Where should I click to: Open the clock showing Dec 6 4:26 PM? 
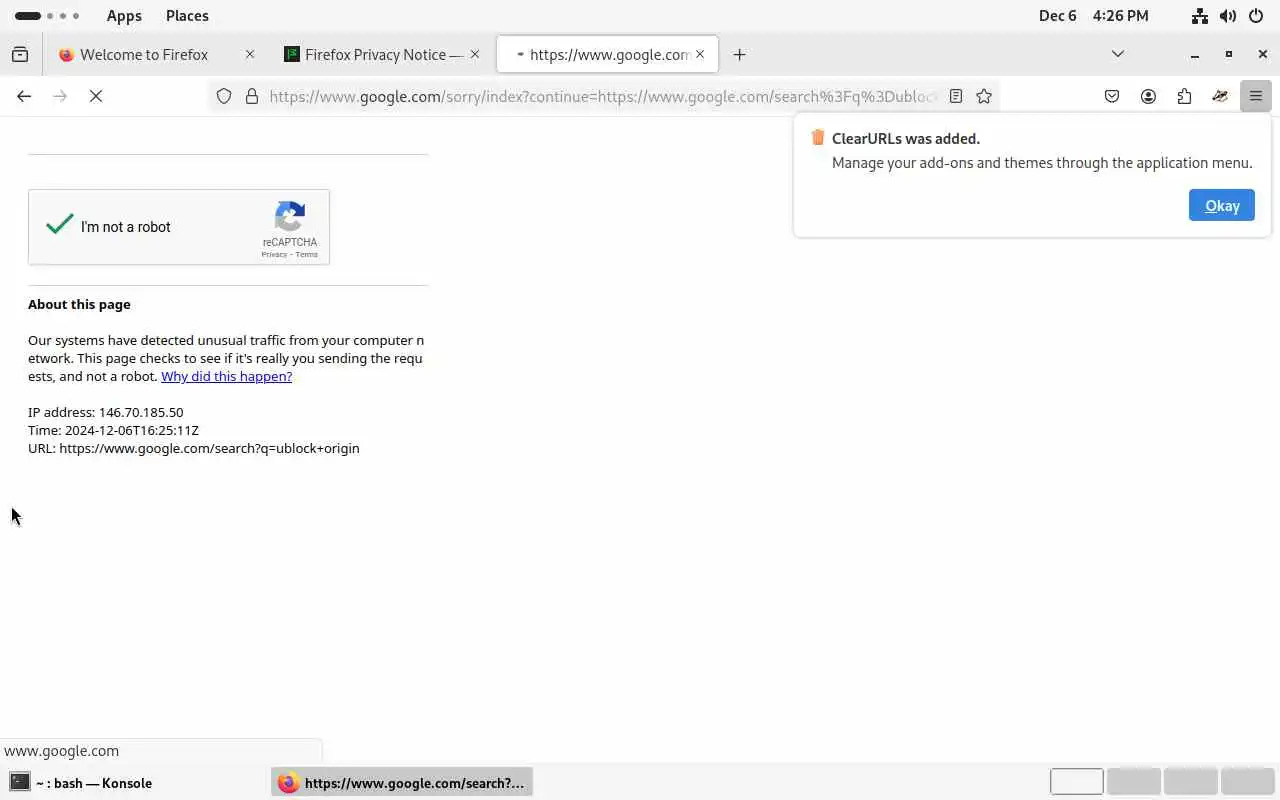1093,16
